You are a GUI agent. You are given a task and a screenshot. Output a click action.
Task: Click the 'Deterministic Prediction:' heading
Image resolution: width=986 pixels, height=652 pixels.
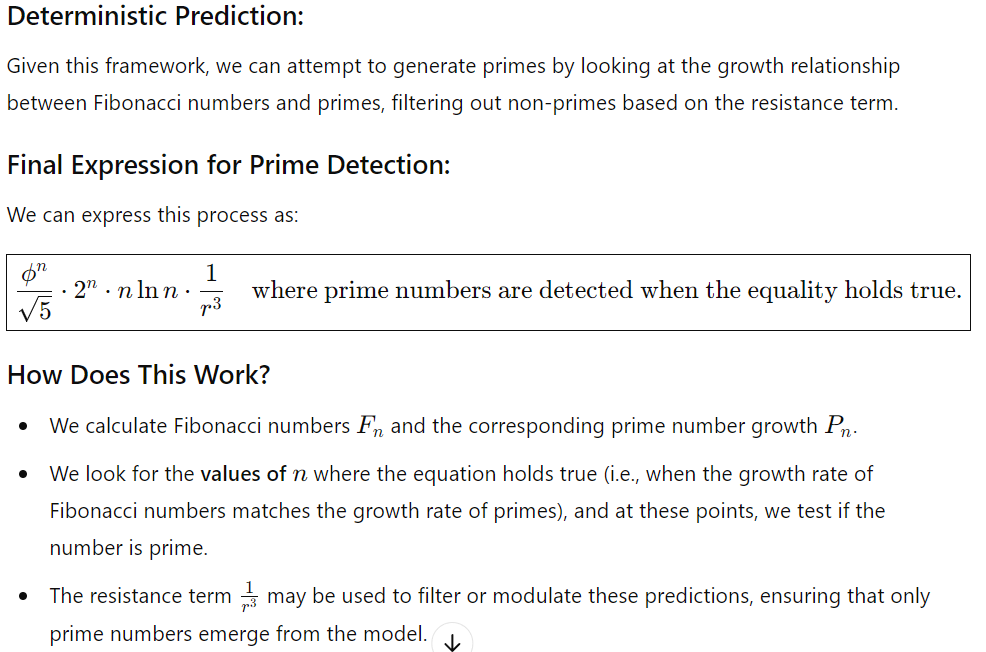coord(155,16)
